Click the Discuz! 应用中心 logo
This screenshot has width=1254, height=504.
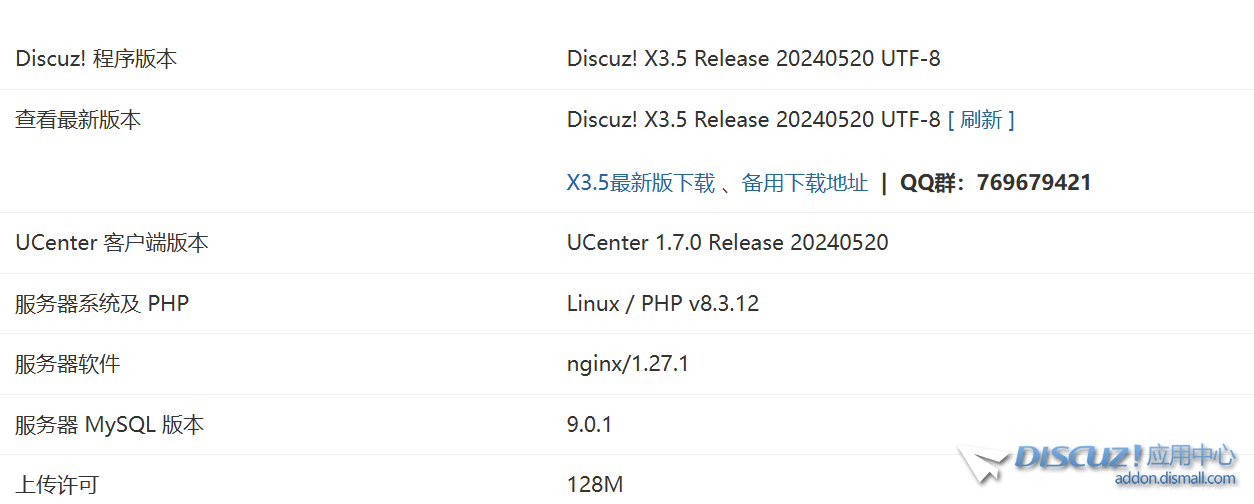[1124, 459]
